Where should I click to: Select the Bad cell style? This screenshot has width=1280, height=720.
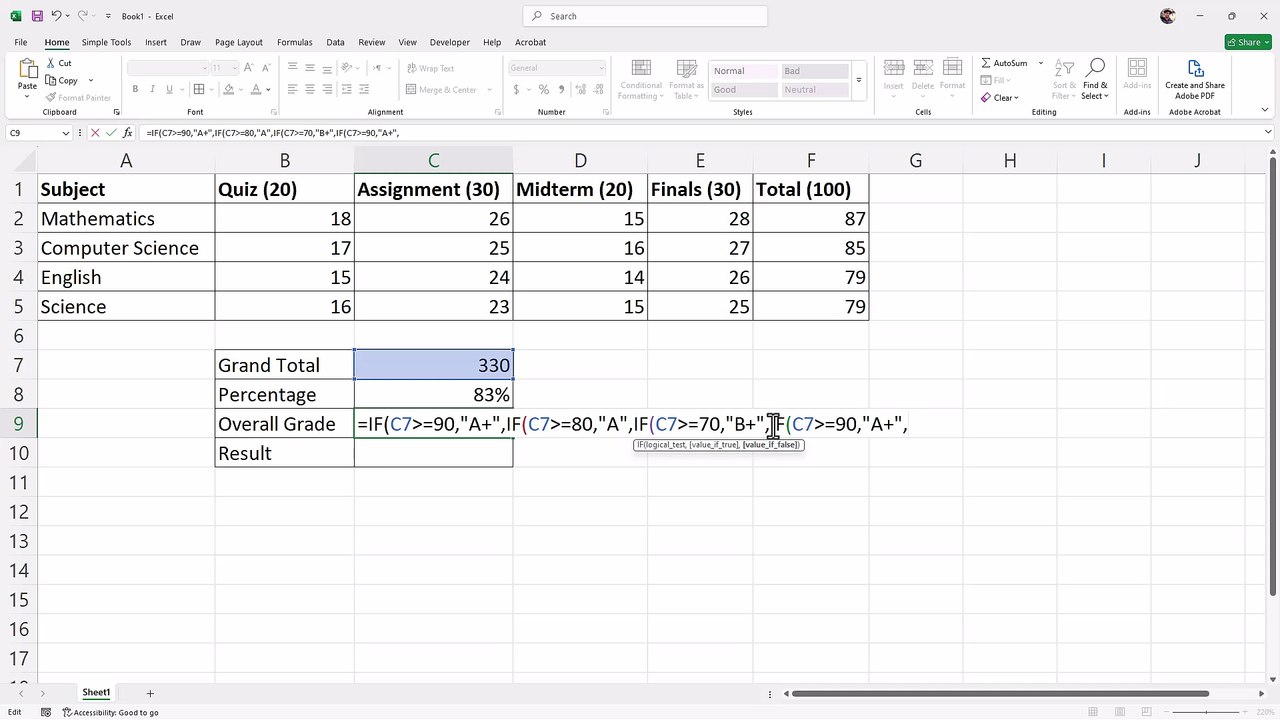(813, 71)
